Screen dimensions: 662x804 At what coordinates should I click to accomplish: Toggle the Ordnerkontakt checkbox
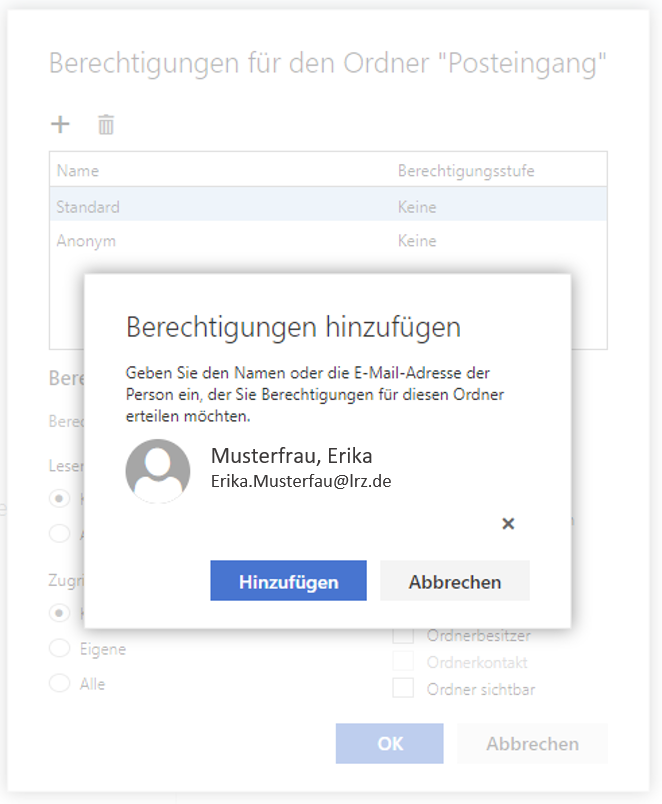click(403, 662)
